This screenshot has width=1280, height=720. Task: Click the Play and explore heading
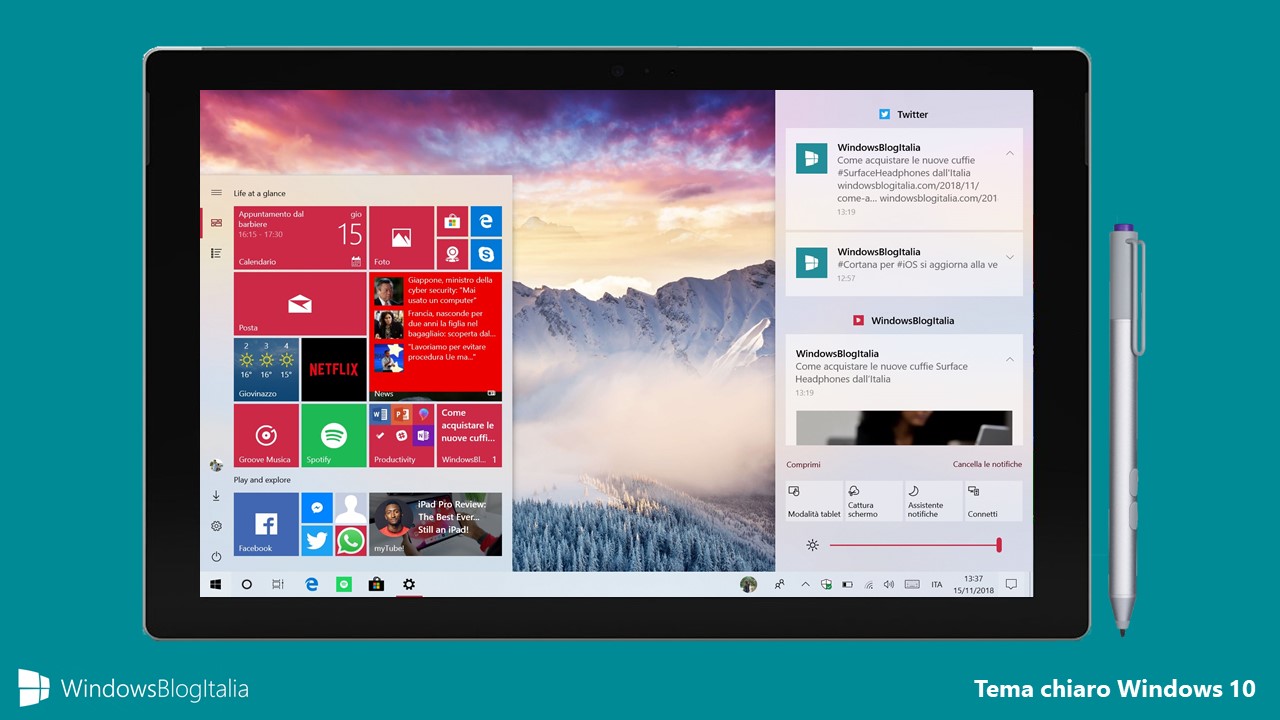pyautogui.click(x=262, y=480)
